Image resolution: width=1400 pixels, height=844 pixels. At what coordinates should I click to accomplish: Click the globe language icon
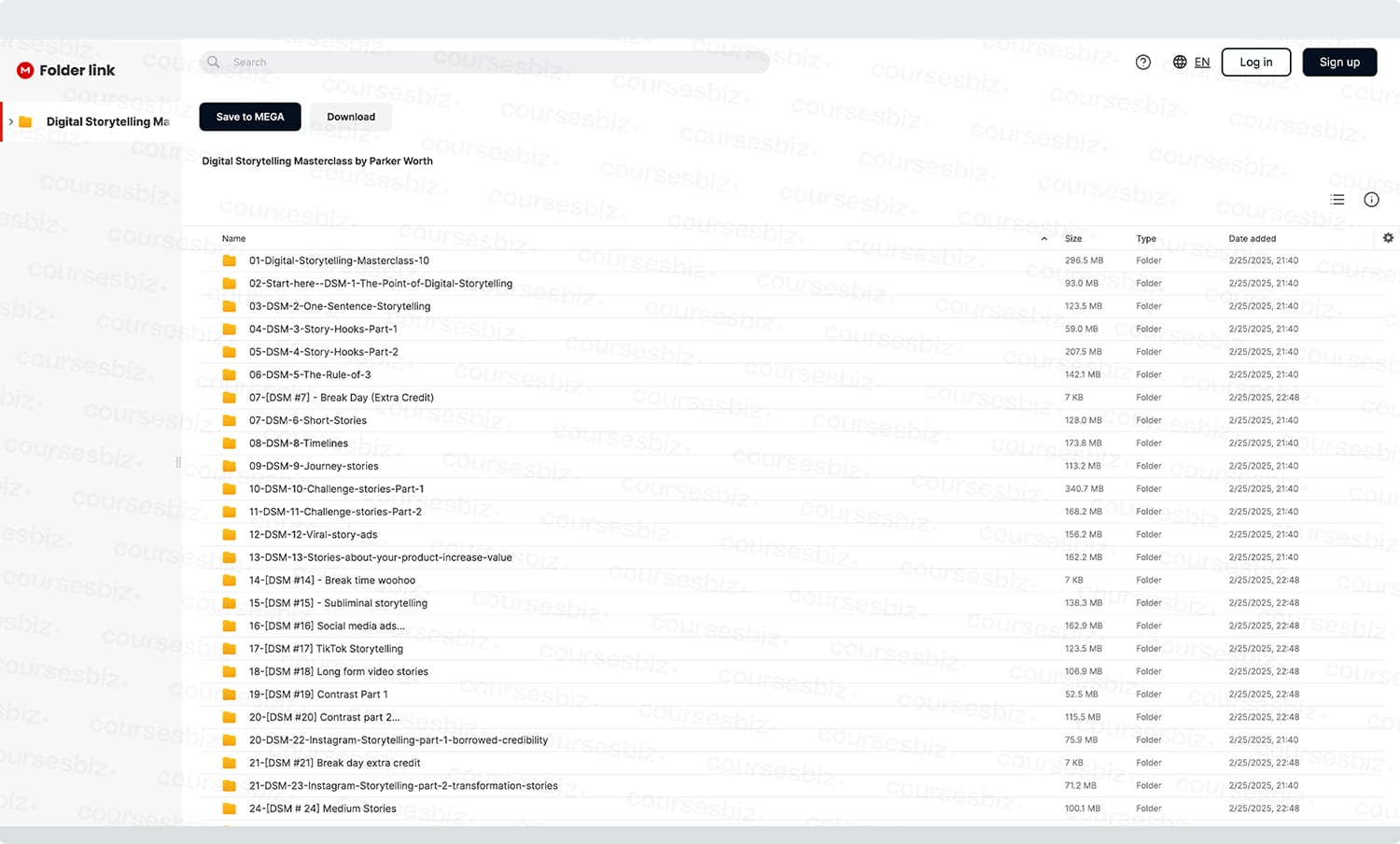click(x=1180, y=62)
